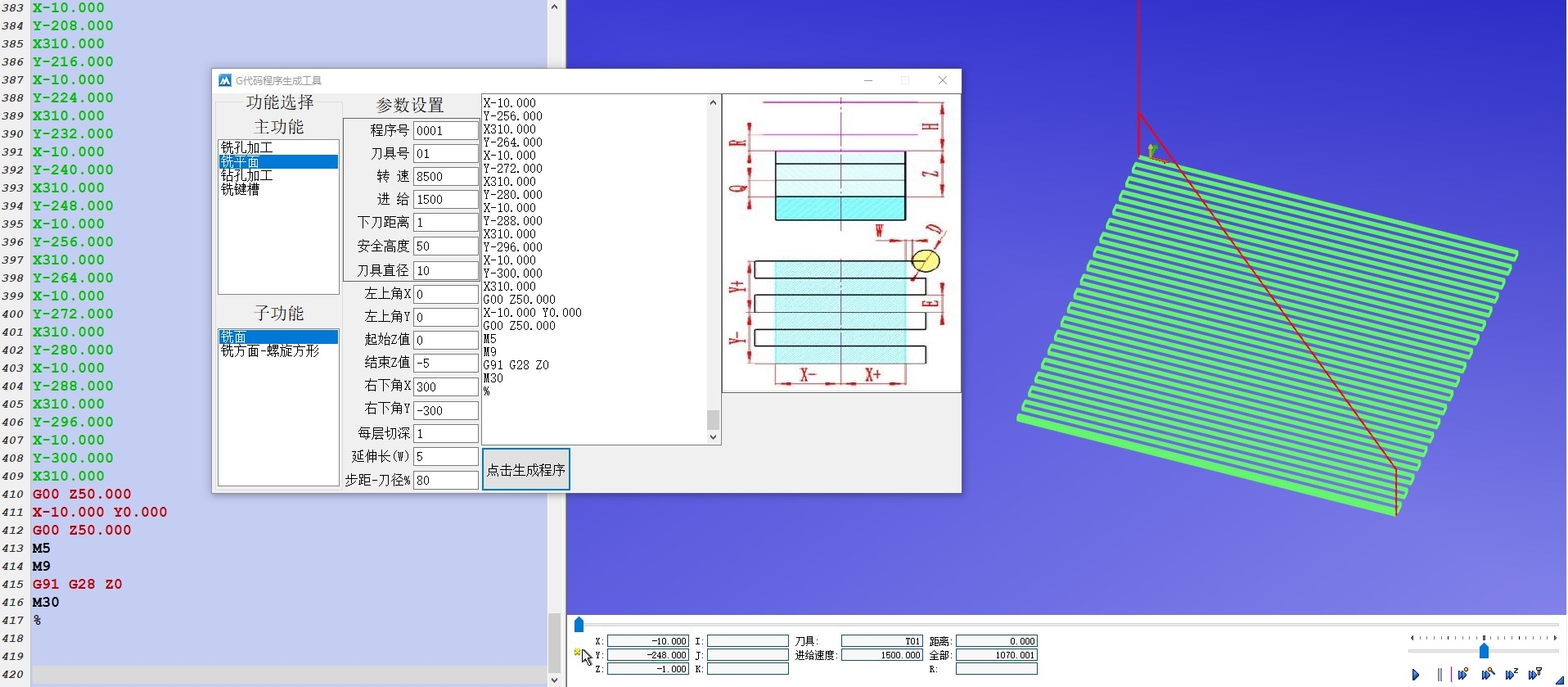The image size is (1568, 687).
Task: Click the step-forward icon marked with Z
Action: [1512, 675]
